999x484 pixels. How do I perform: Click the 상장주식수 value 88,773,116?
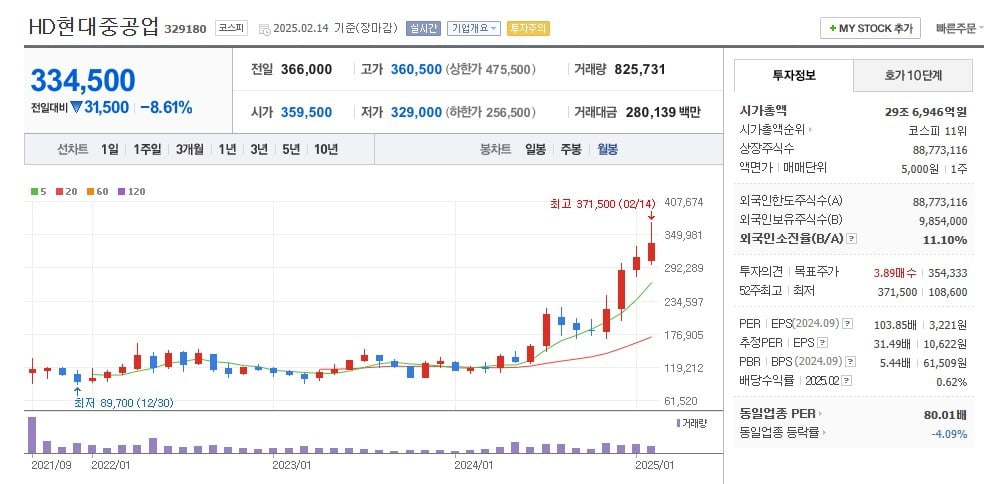tap(940, 150)
